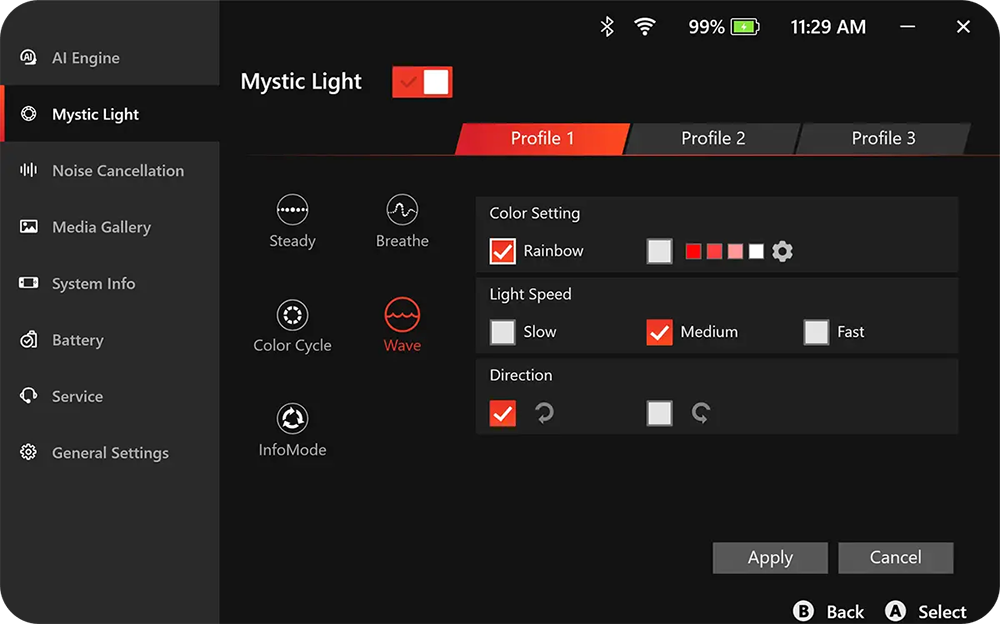Open Noise Cancellation sidebar icon
Viewport: 1000px width, 624px height.
coord(28,170)
